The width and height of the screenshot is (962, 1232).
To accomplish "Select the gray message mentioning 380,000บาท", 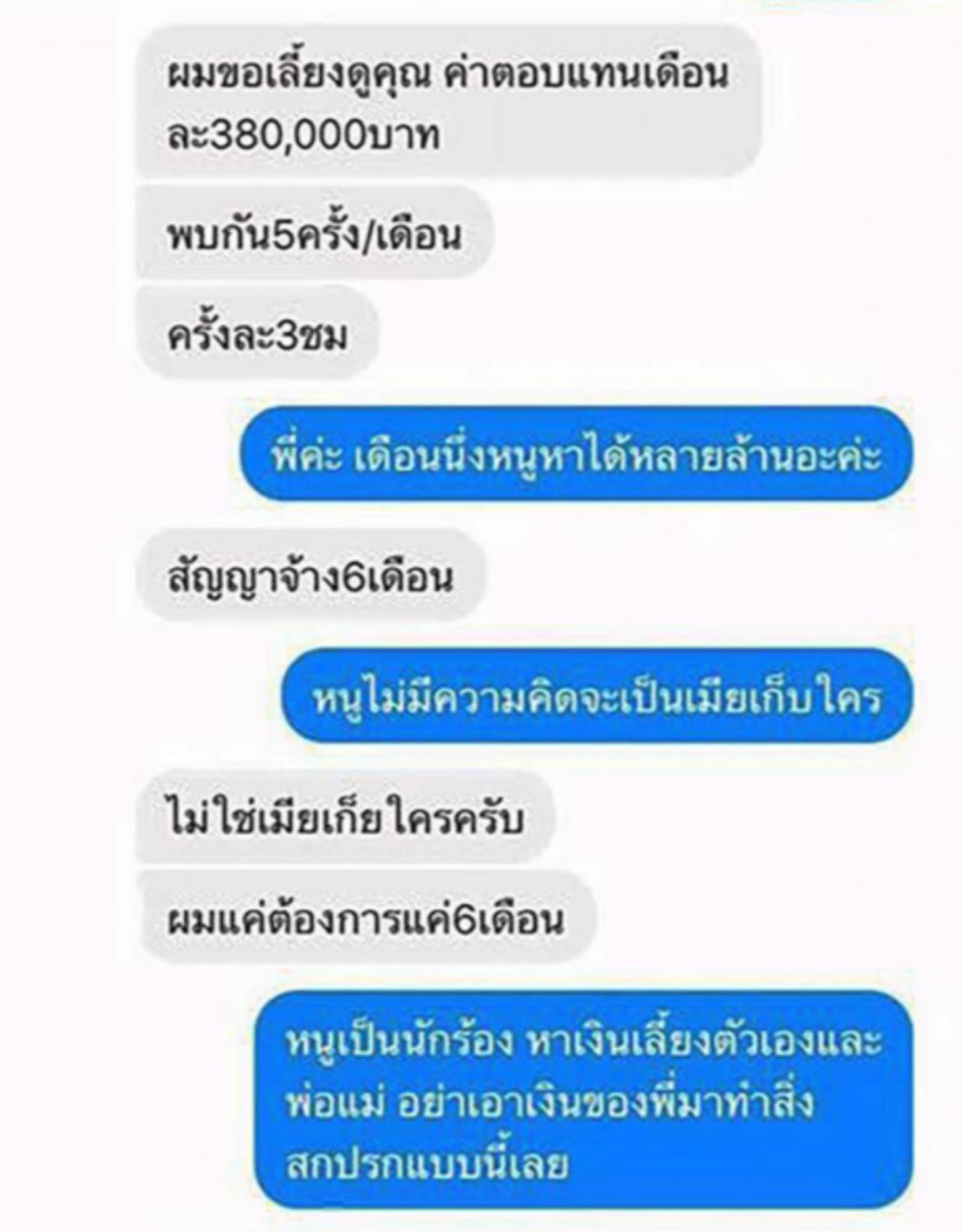I will click(x=448, y=103).
